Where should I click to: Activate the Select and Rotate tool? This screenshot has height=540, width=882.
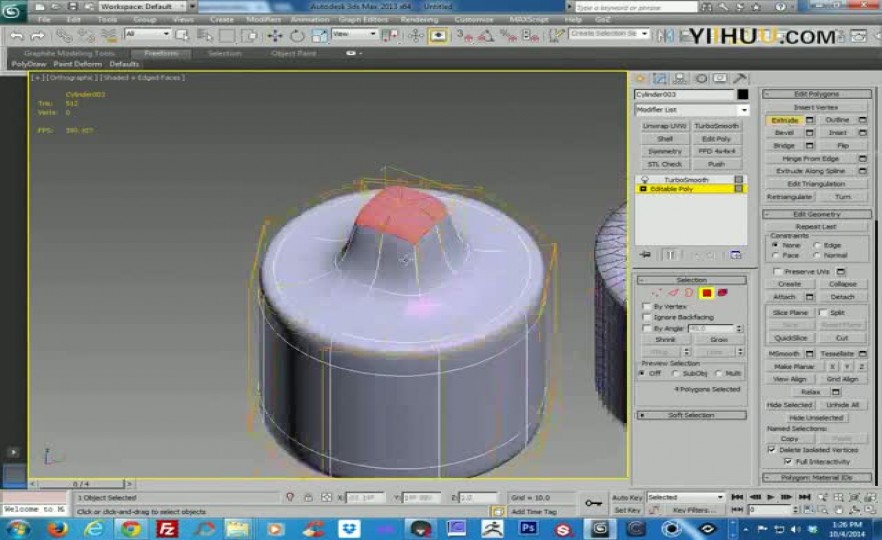(x=296, y=36)
